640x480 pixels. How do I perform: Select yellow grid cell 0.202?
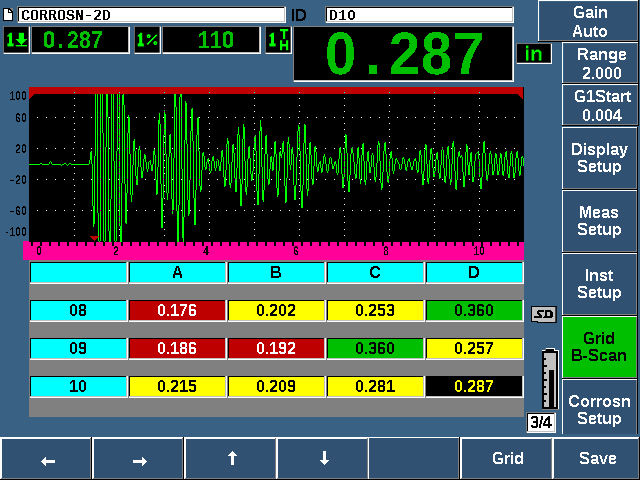[x=276, y=311]
